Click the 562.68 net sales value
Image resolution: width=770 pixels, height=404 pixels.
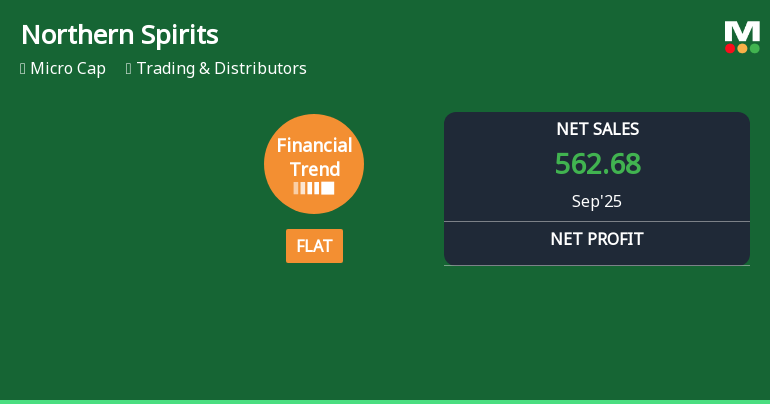(597, 164)
